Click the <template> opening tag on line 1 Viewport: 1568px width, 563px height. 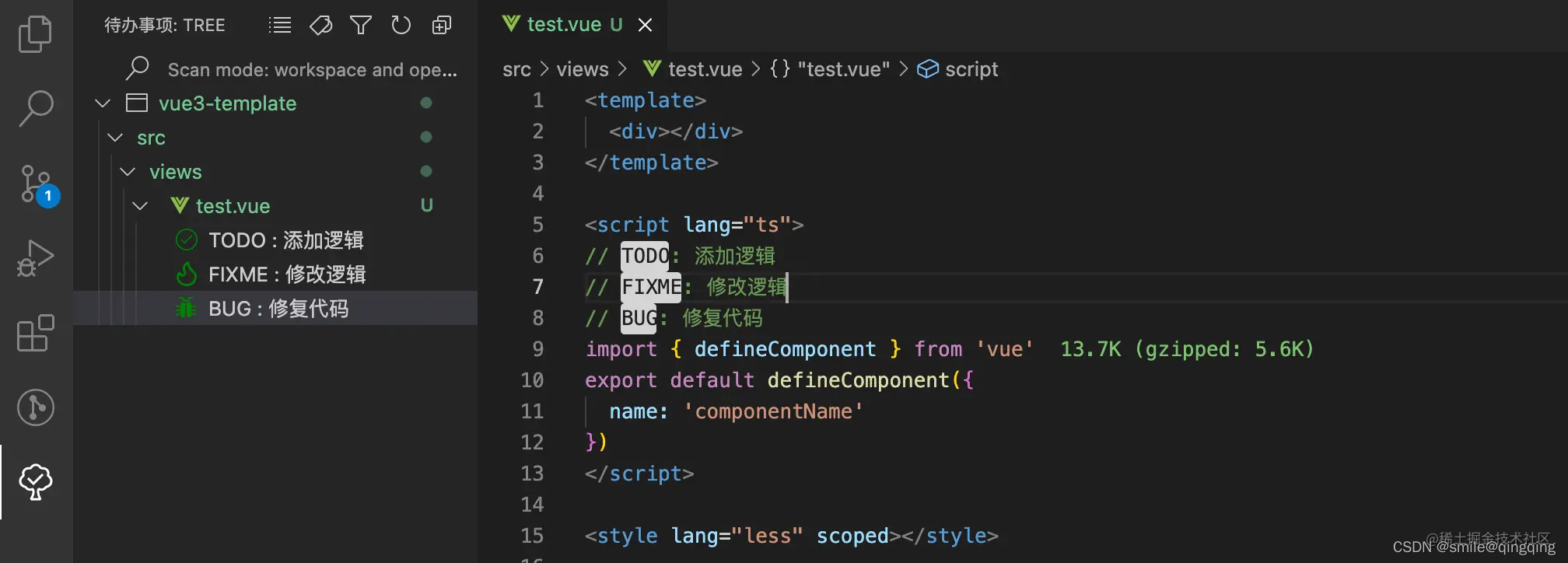point(646,100)
